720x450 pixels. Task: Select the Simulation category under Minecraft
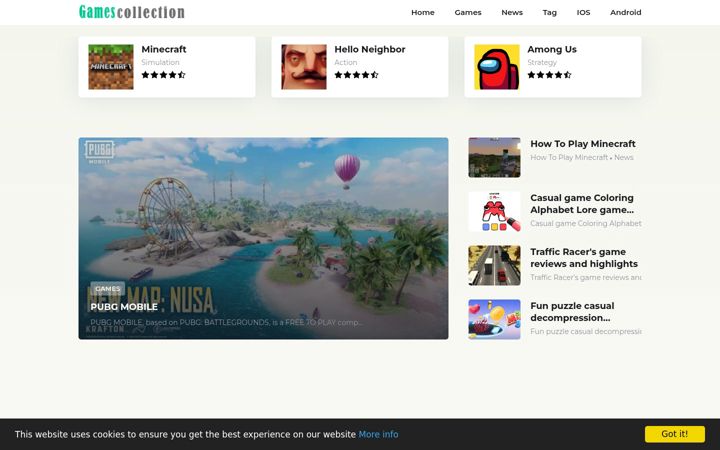pyautogui.click(x=160, y=62)
